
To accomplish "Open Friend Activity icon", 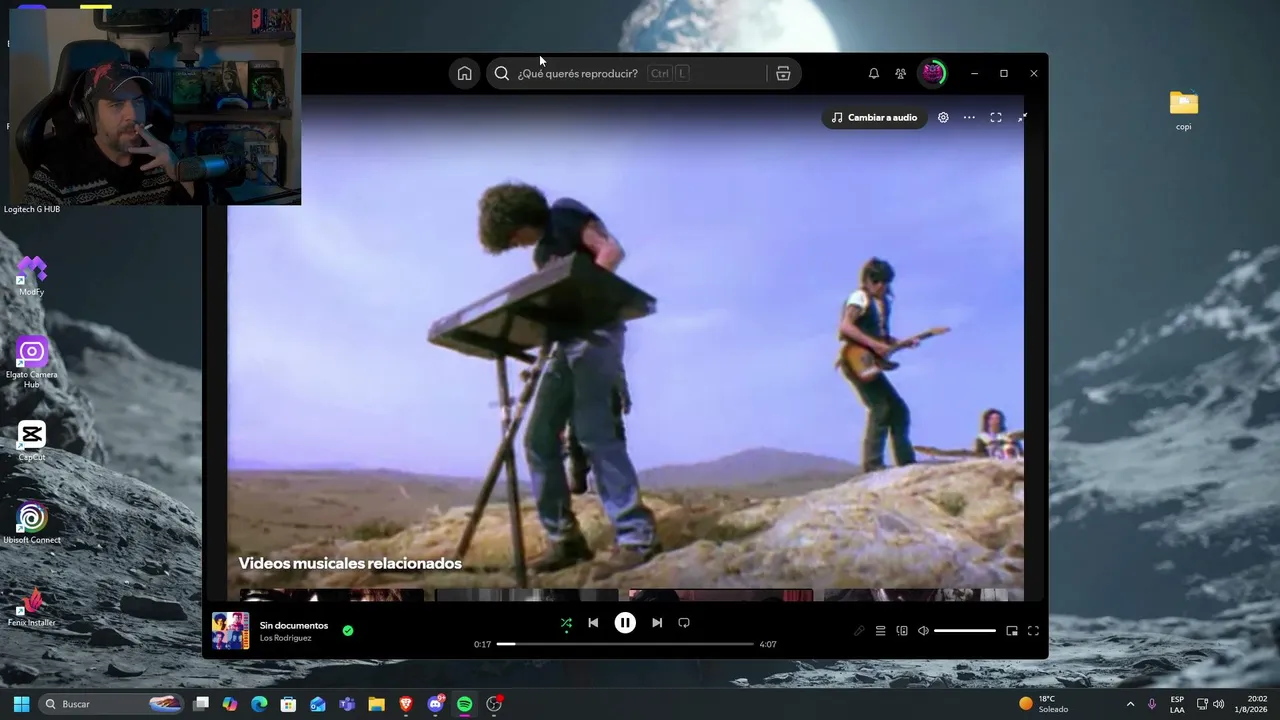I will (901, 73).
